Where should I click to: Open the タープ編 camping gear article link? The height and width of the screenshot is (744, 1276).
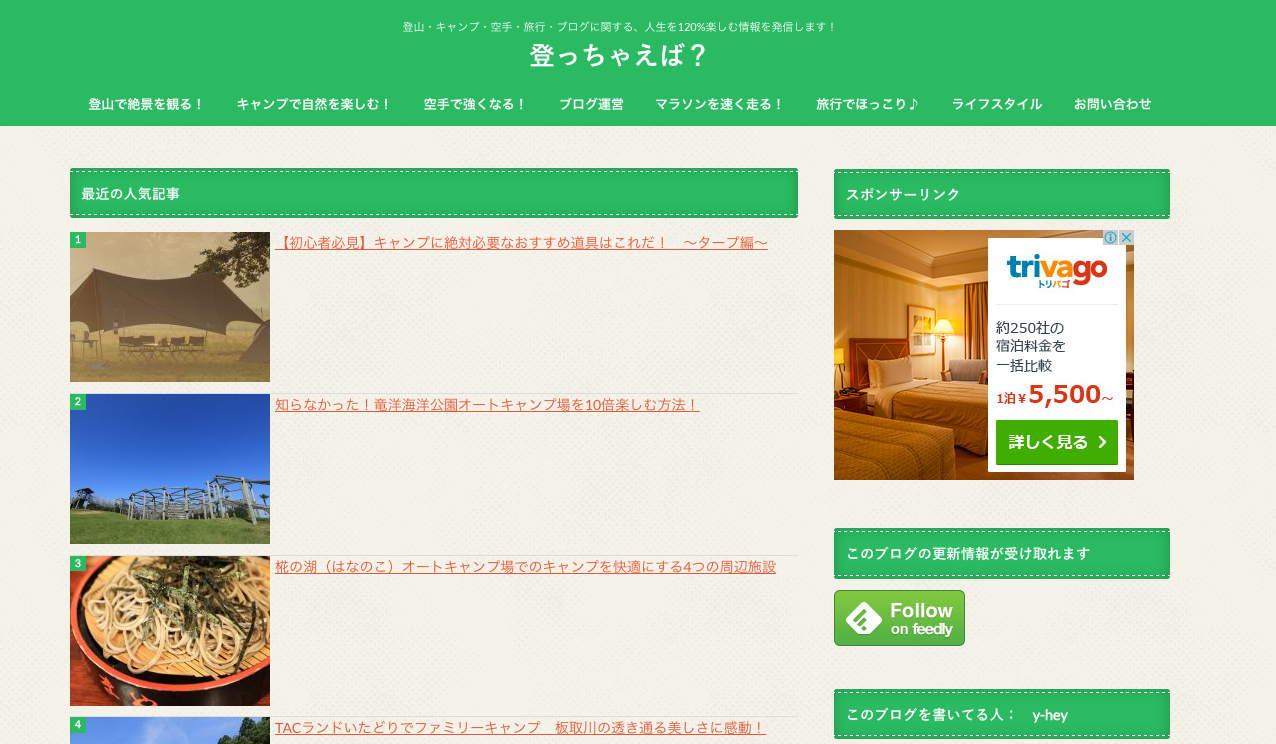[522, 243]
